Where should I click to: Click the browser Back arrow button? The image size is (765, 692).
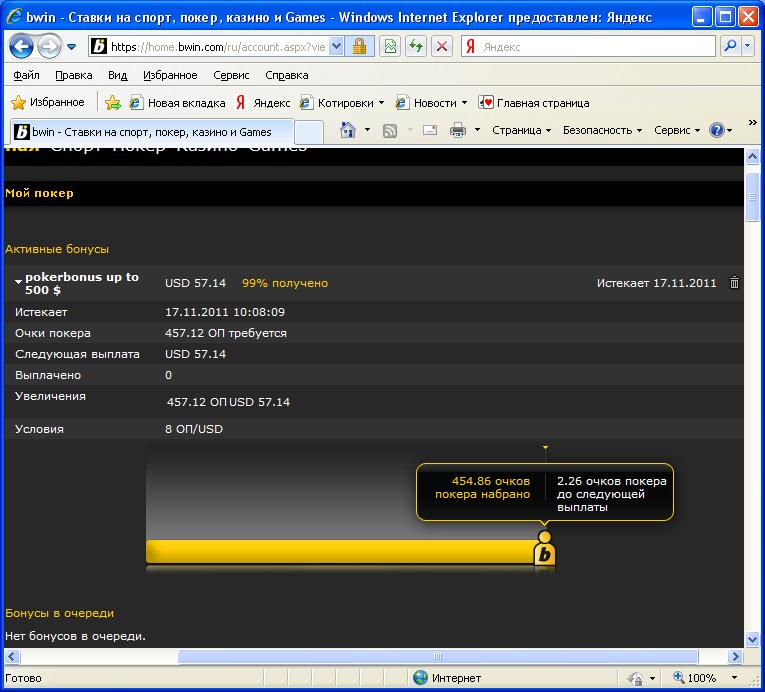tap(21, 47)
